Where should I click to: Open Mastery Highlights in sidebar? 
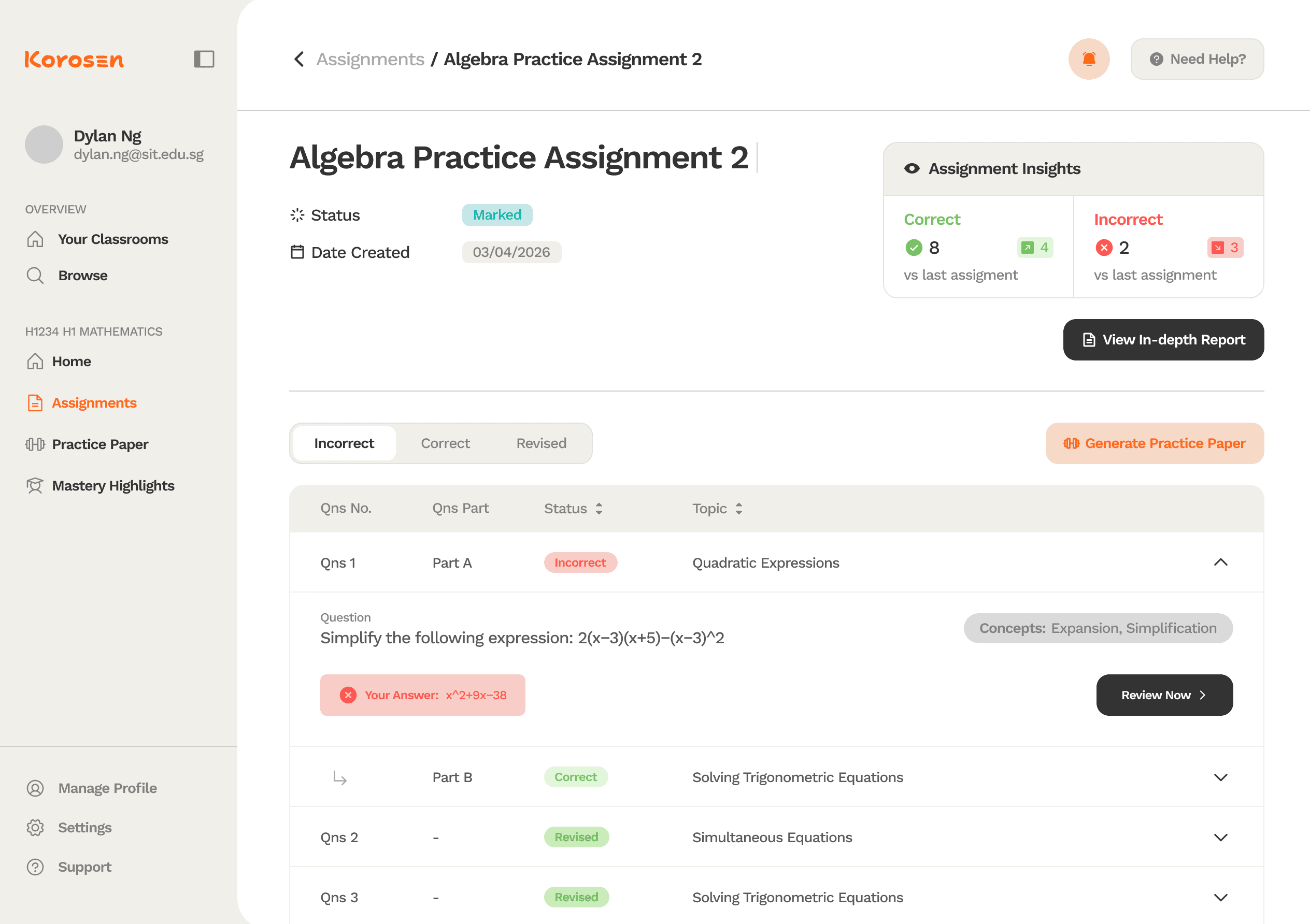pos(112,486)
